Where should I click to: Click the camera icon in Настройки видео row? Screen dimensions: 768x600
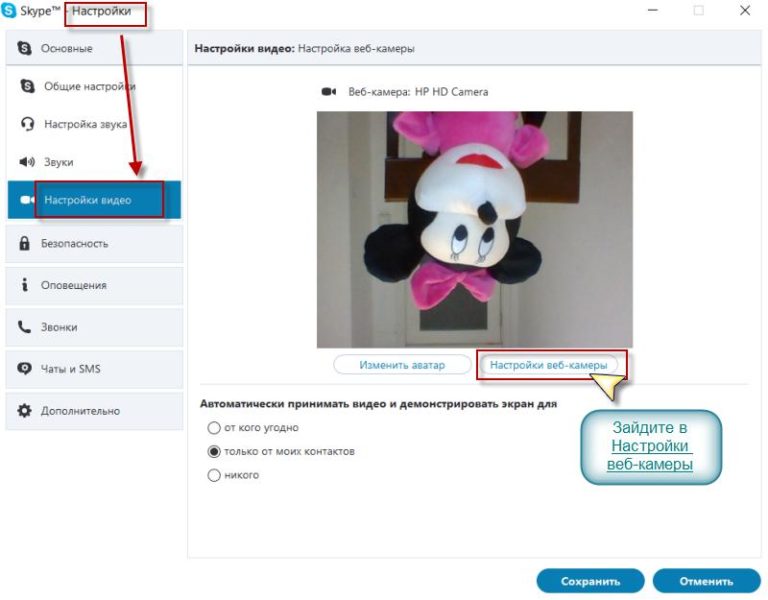pyautogui.click(x=27, y=200)
